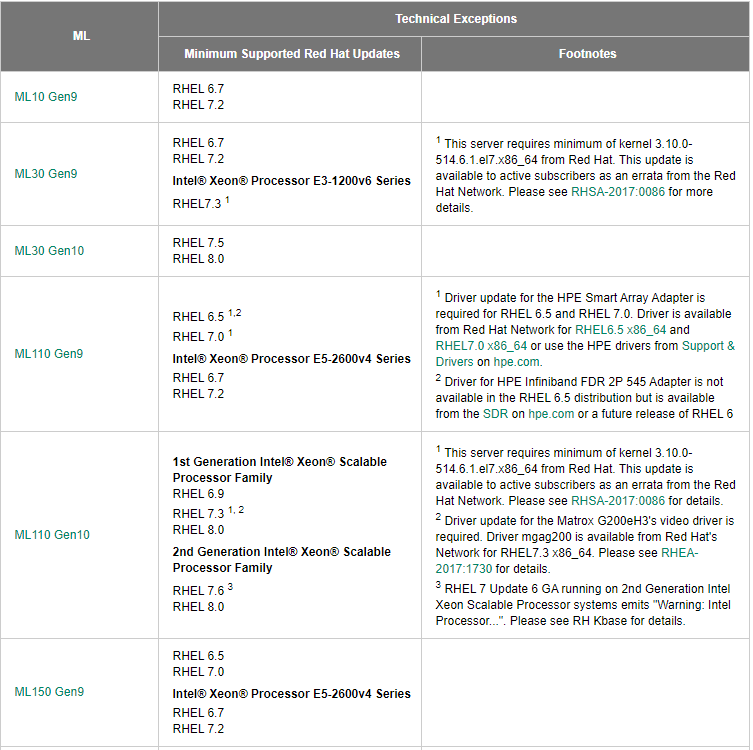Follow the RHEL6.5 x86_64 driver link

[620, 330]
